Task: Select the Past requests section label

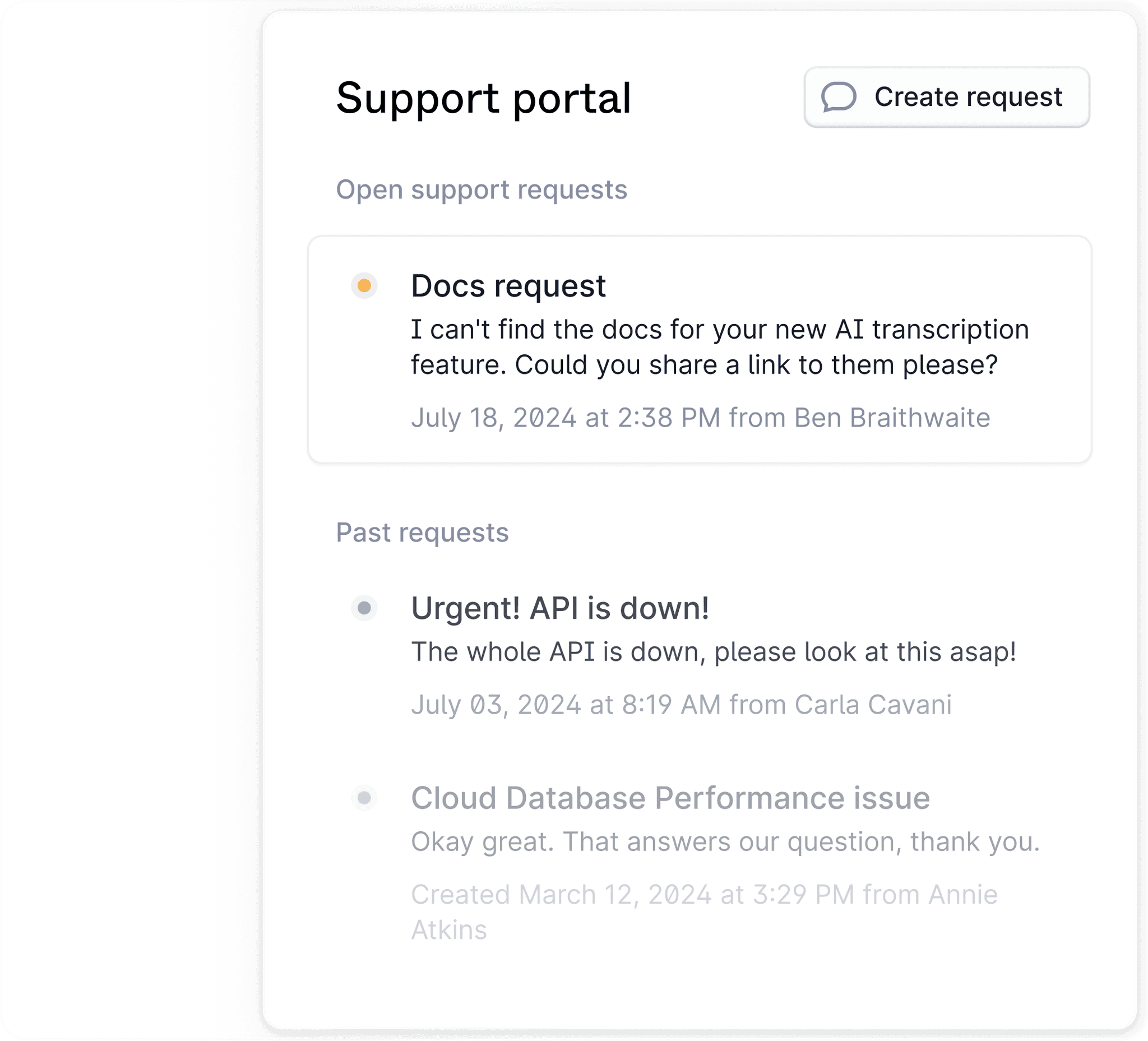Action: [422, 533]
